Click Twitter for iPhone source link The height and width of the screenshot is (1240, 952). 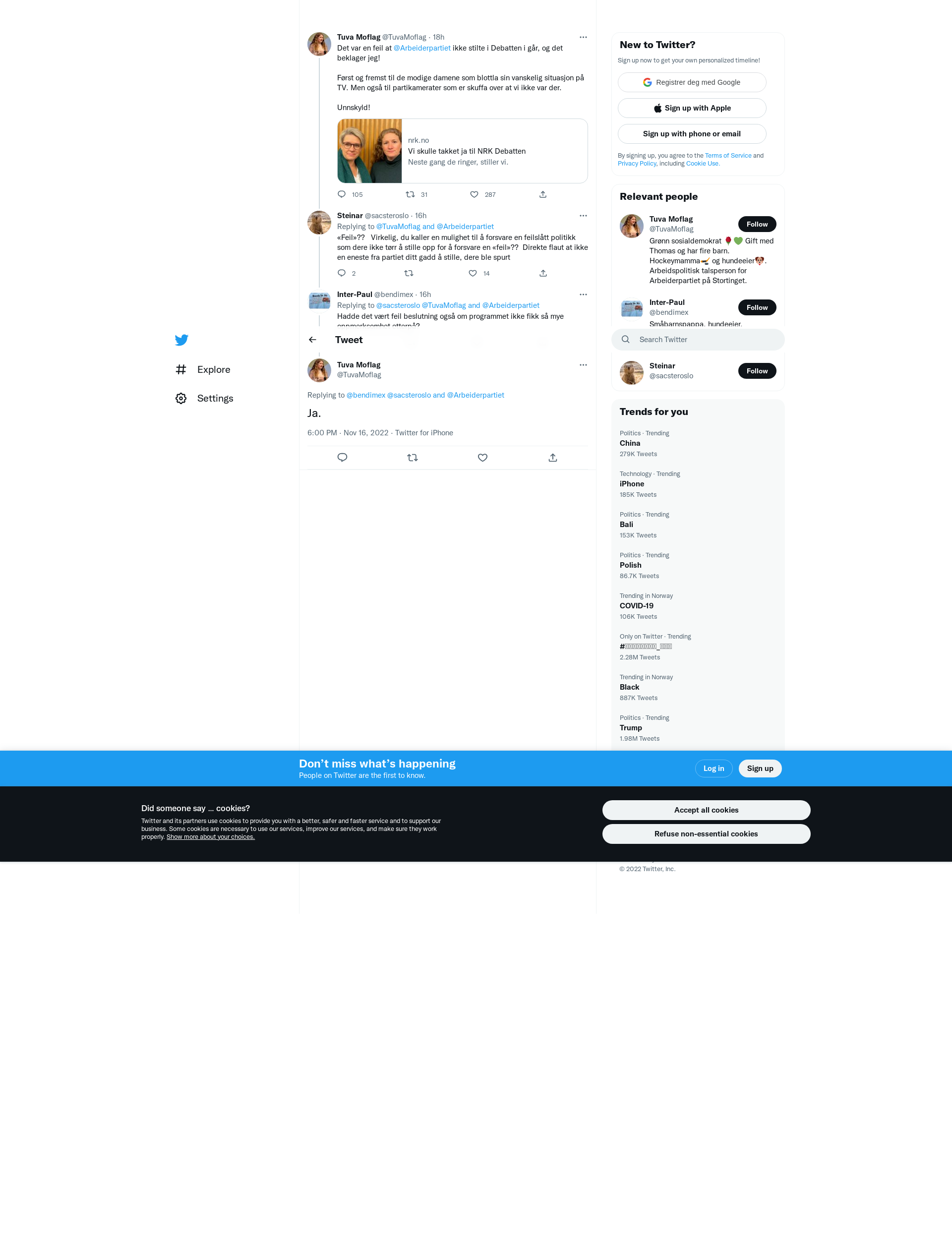point(424,433)
